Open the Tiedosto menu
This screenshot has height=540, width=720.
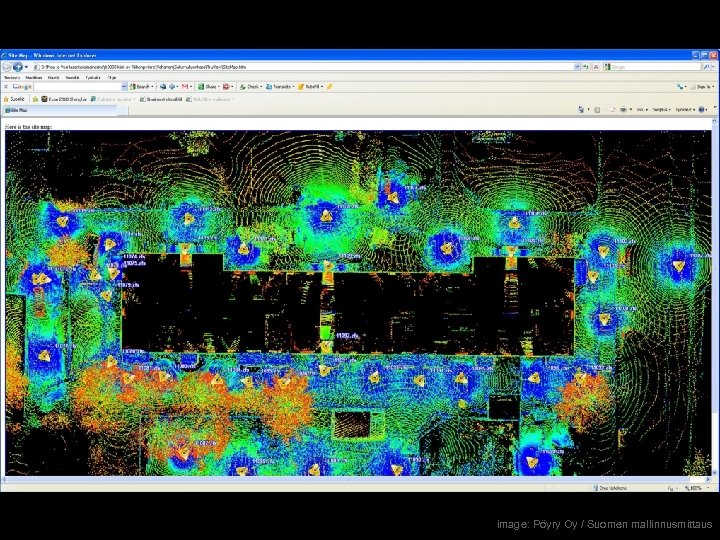click(x=11, y=78)
